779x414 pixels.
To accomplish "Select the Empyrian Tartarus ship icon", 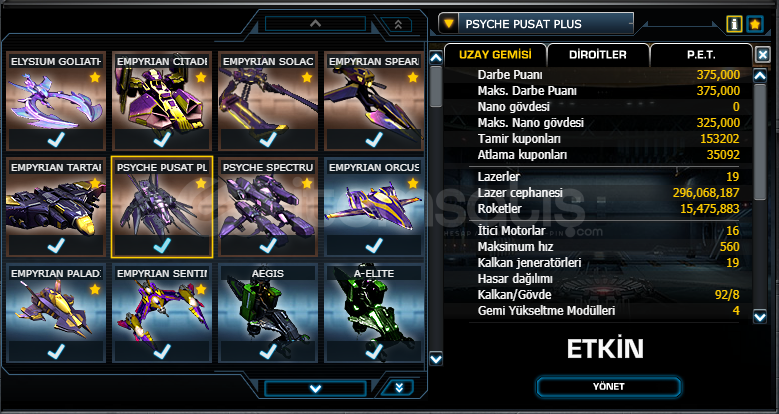I will [56, 204].
